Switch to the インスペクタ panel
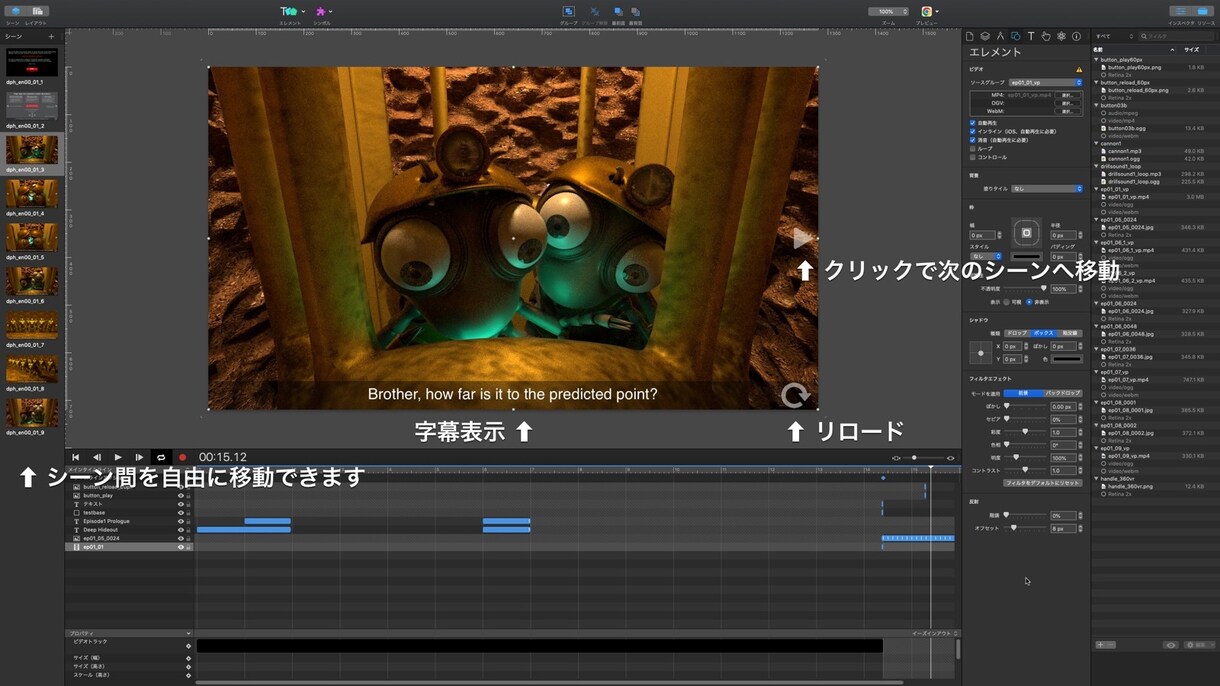 1180,13
